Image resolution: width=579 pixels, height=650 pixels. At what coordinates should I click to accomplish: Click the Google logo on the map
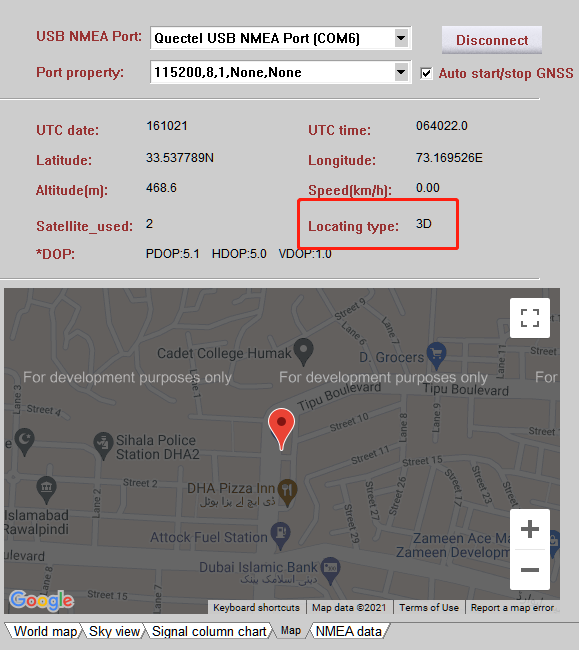pos(42,600)
